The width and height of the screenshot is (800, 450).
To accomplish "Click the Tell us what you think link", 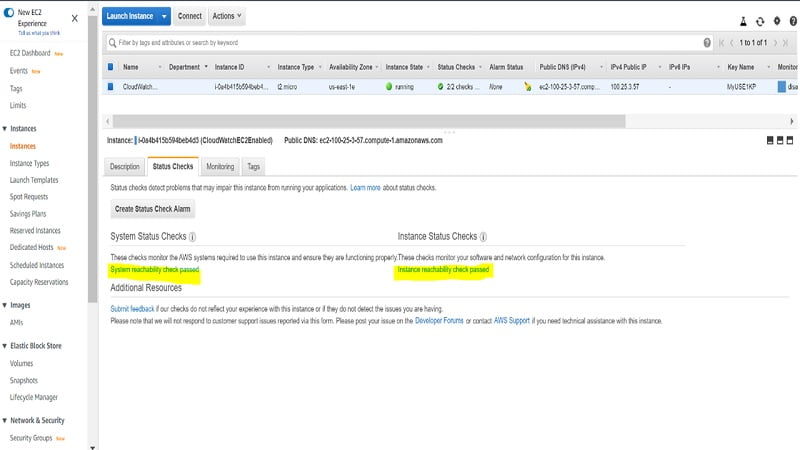I will pyautogui.click(x=39, y=33).
